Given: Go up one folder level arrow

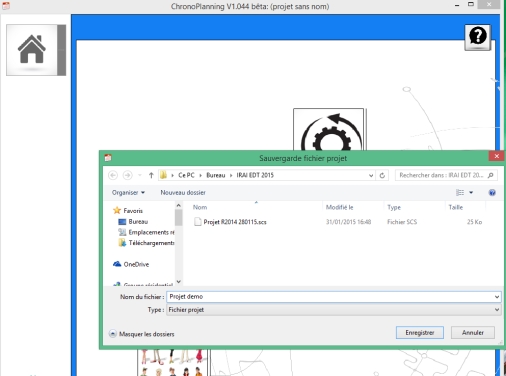Looking at the screenshot, I should coord(151,175).
